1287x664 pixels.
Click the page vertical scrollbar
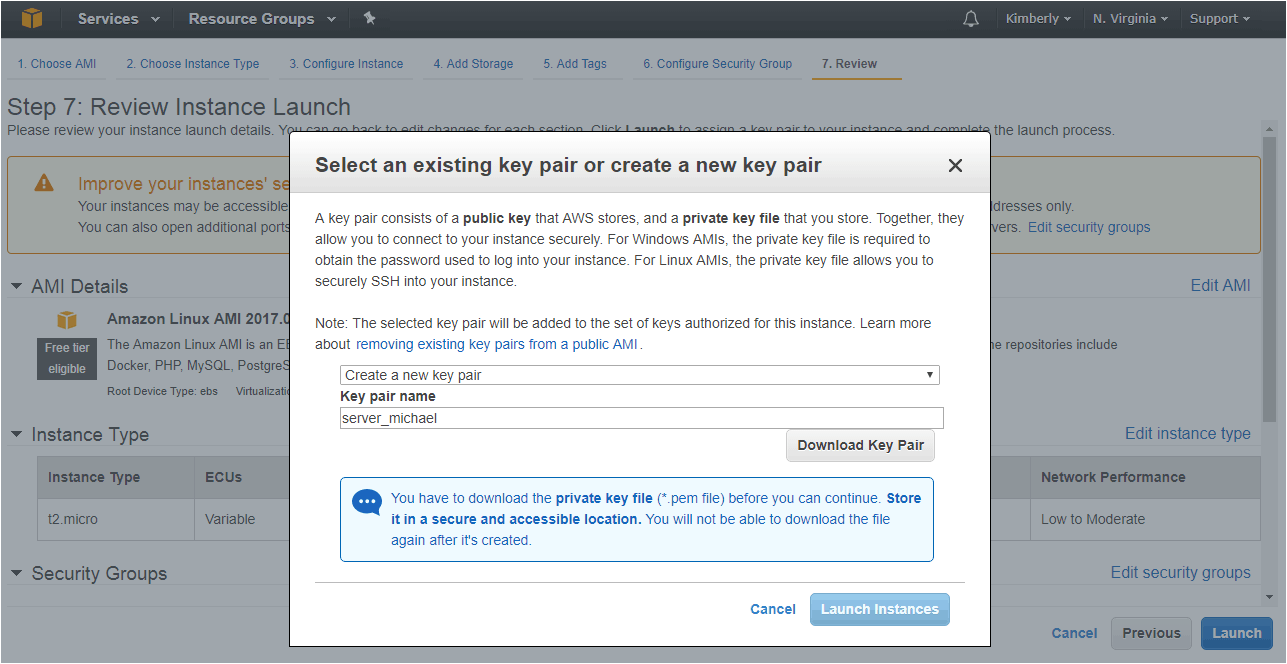(1269, 280)
